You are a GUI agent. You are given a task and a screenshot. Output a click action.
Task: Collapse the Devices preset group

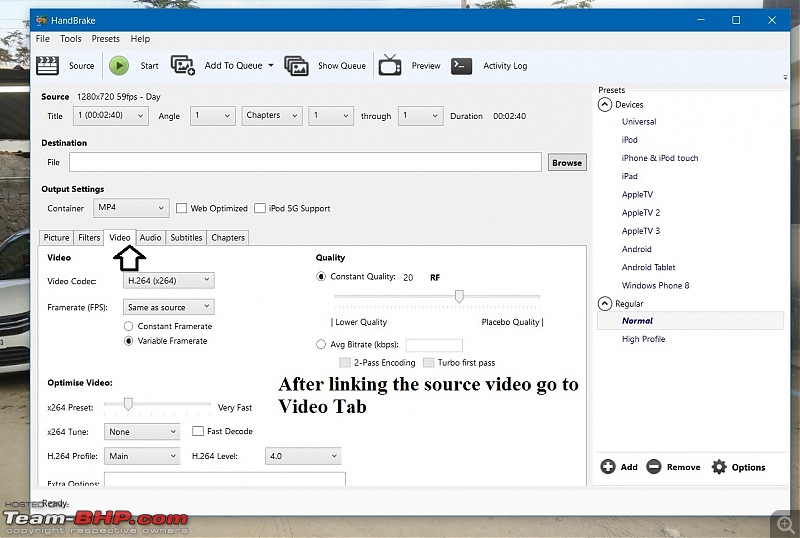[605, 105]
